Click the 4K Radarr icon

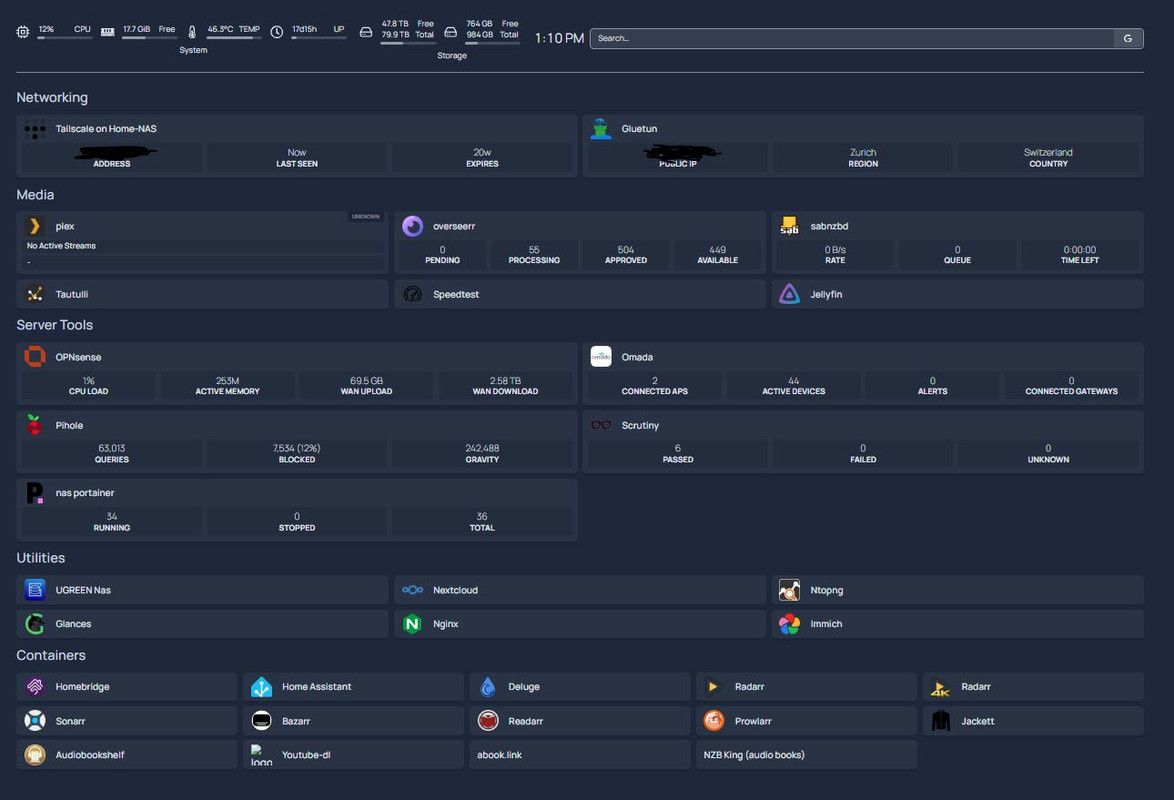pyautogui.click(x=940, y=686)
